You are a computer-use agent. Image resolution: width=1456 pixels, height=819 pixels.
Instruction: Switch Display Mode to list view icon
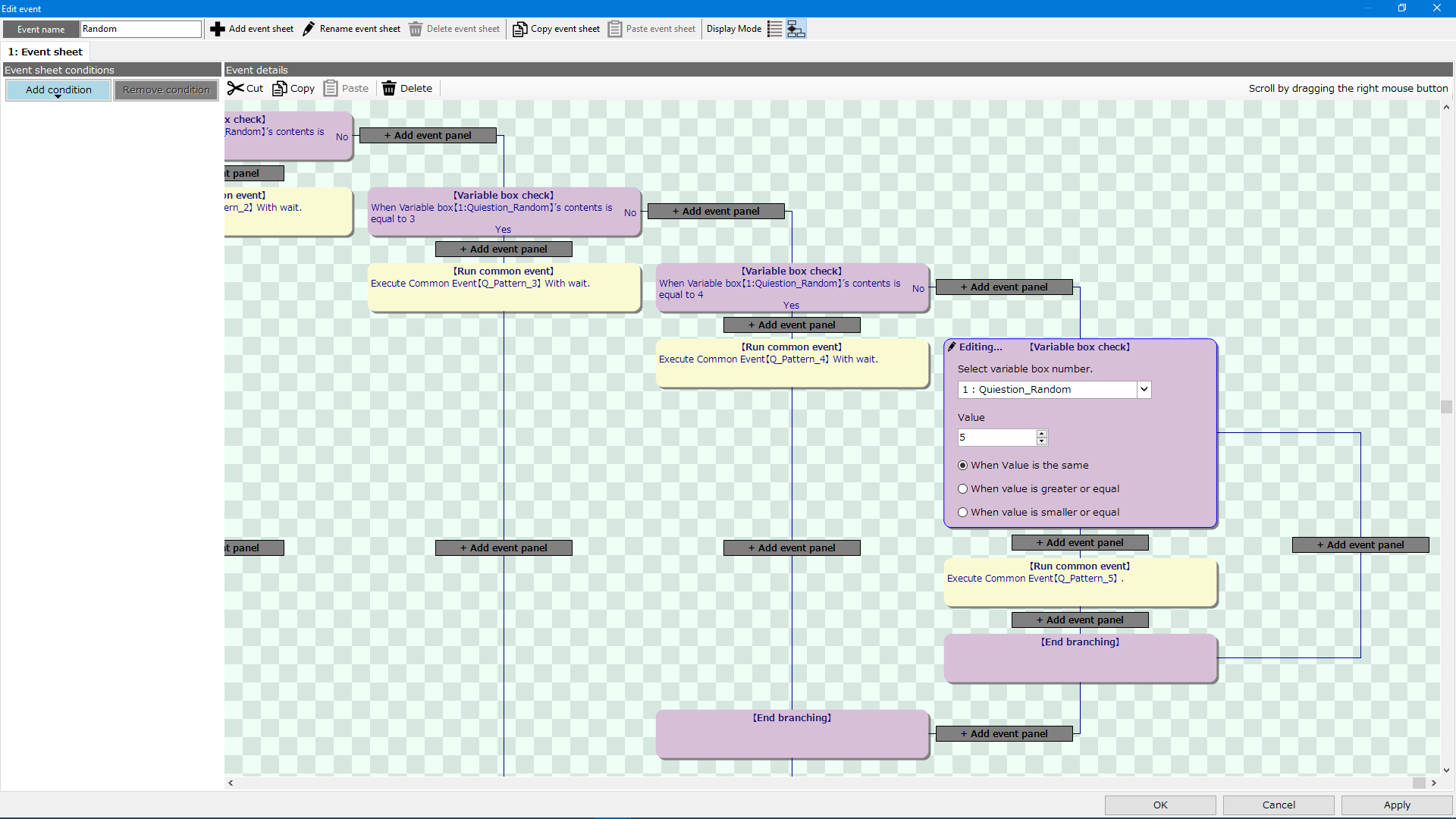click(x=774, y=29)
